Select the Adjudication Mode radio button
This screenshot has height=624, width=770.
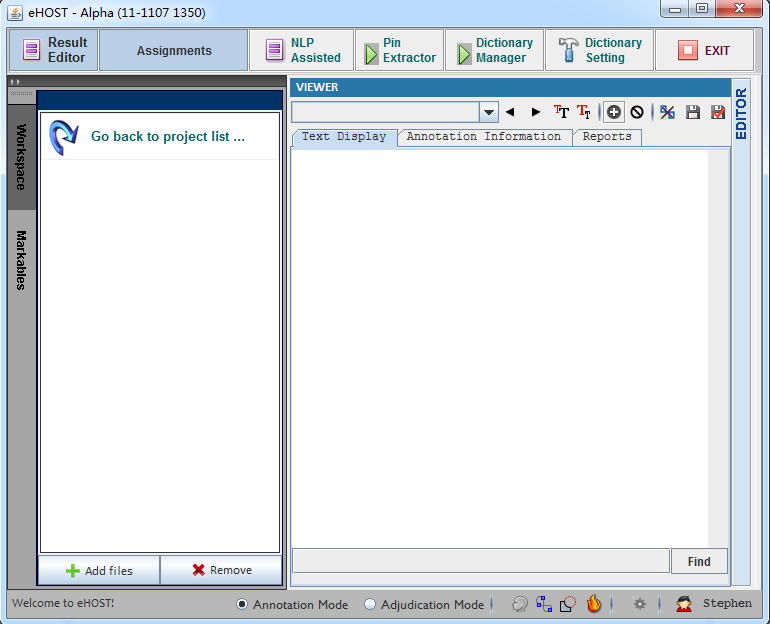coord(370,604)
